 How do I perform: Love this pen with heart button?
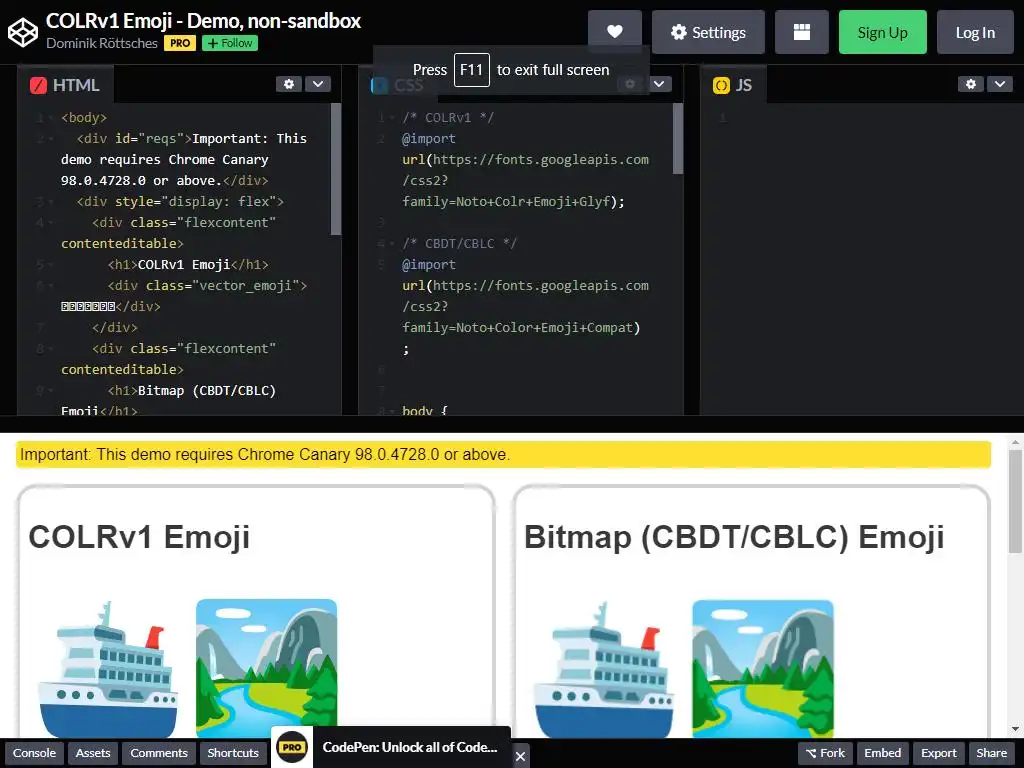point(615,32)
